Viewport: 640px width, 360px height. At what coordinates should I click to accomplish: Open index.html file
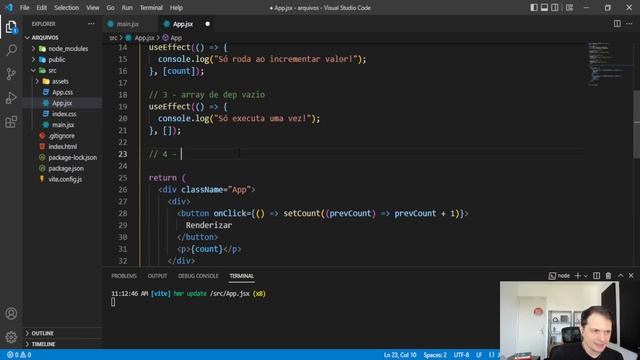coord(62,147)
